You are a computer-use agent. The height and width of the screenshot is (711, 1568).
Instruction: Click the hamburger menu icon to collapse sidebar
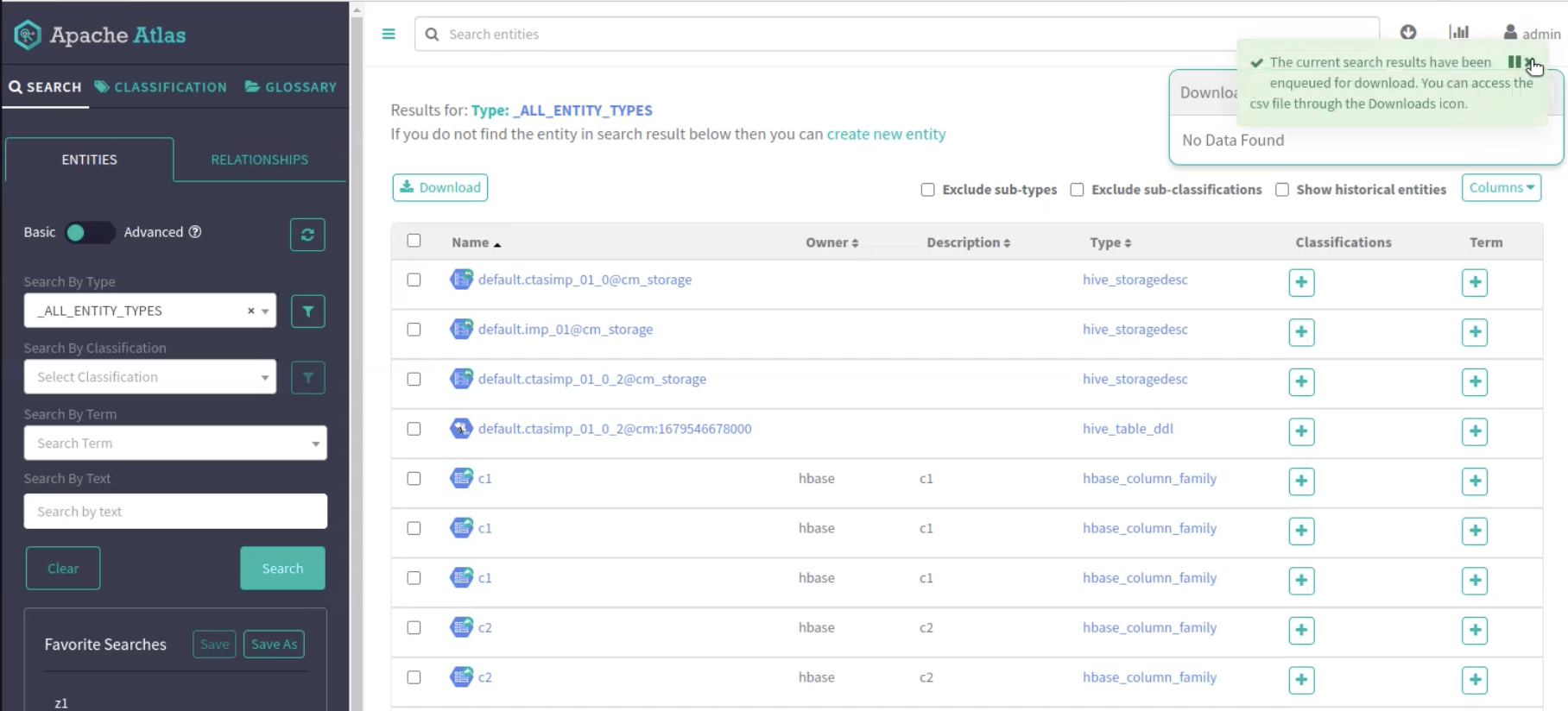pyautogui.click(x=389, y=35)
